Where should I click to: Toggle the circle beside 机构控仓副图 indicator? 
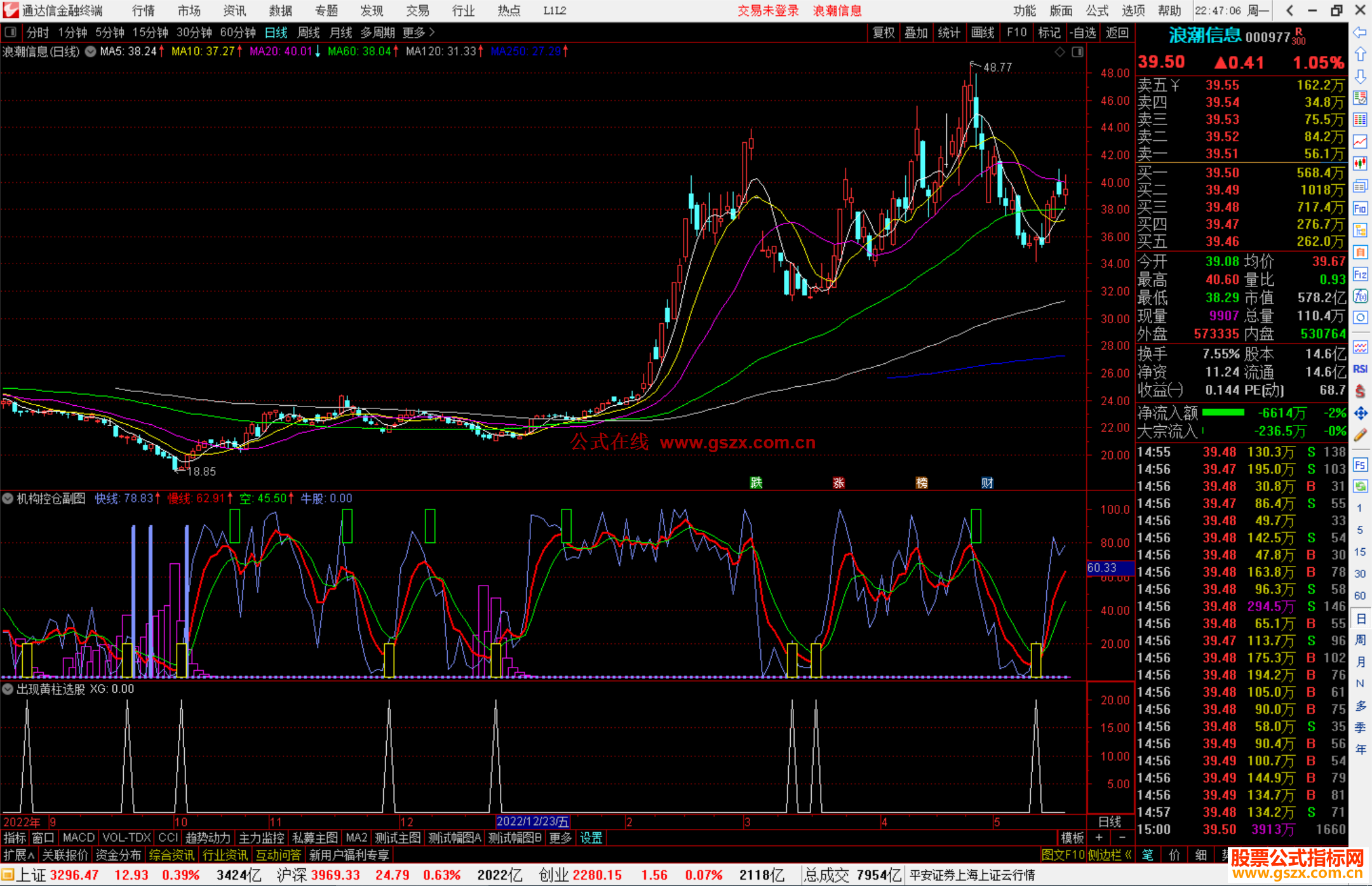8,499
